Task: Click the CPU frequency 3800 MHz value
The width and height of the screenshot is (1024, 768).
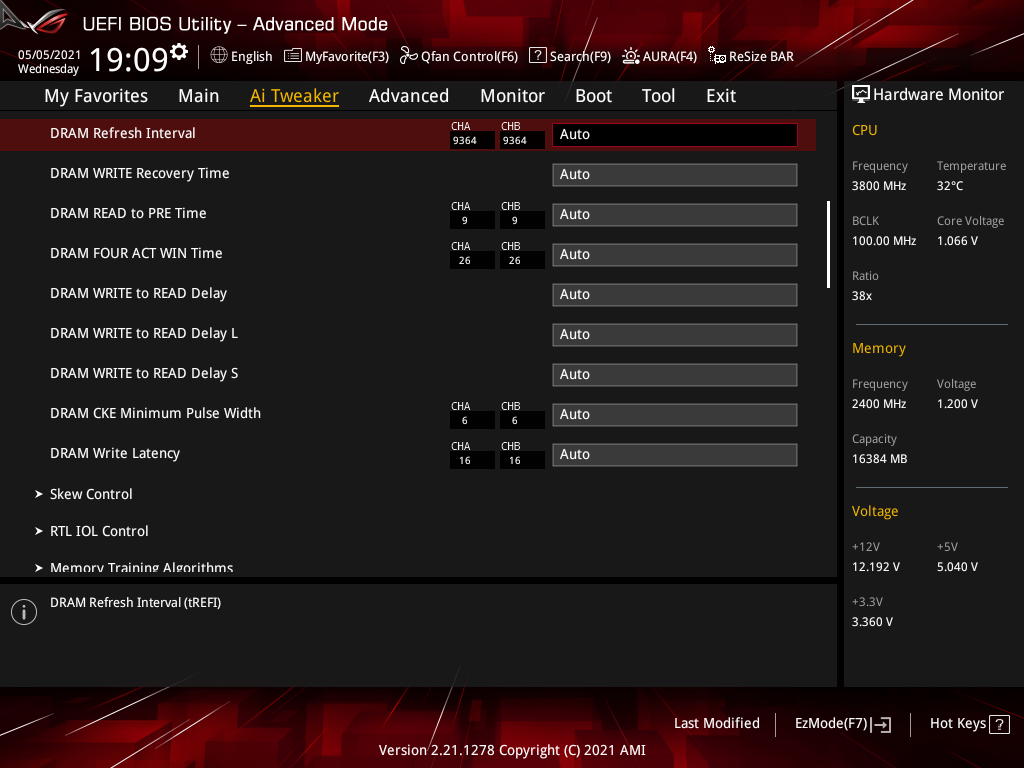Action: point(878,186)
